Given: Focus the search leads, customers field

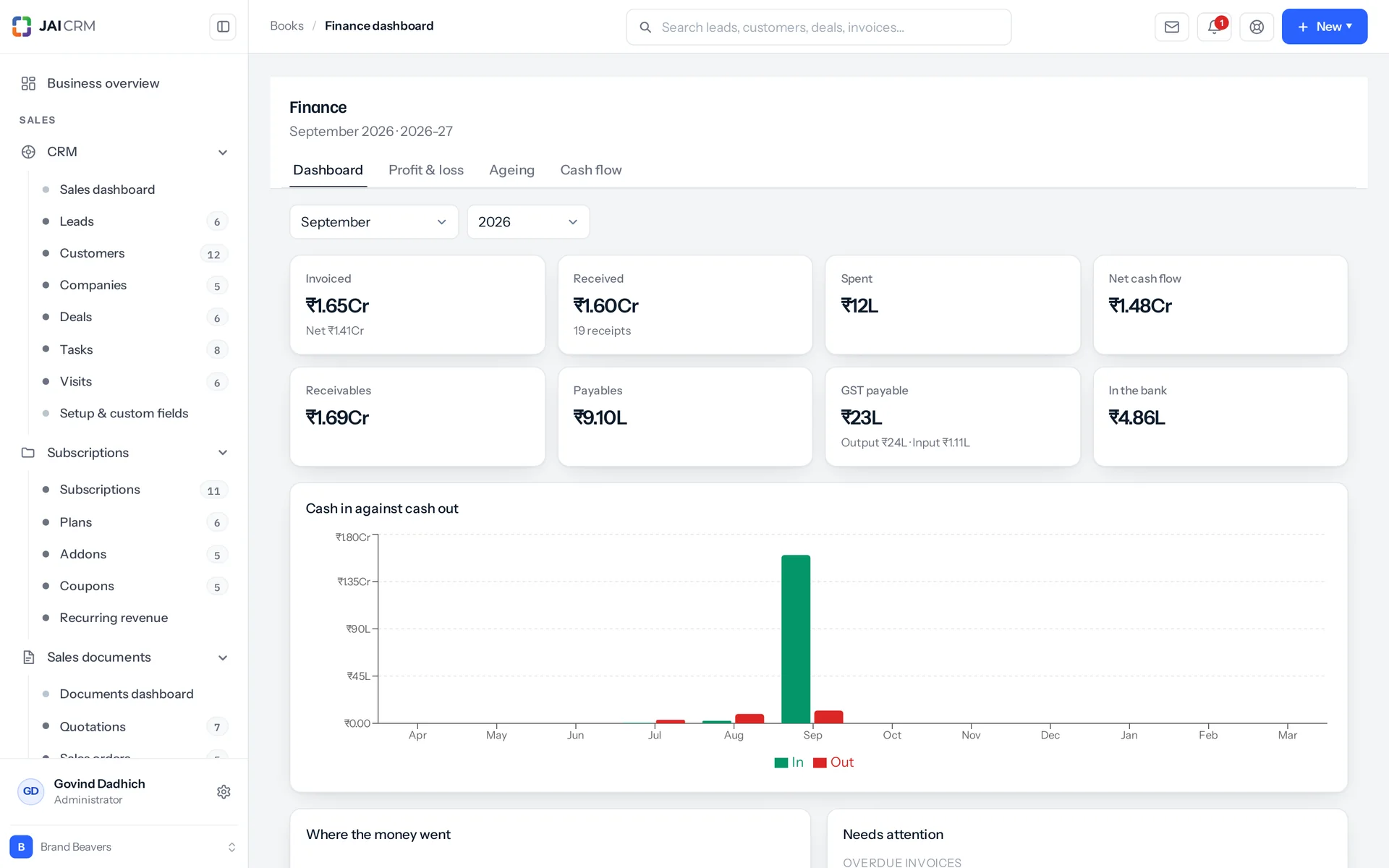Looking at the screenshot, I should (x=818, y=27).
